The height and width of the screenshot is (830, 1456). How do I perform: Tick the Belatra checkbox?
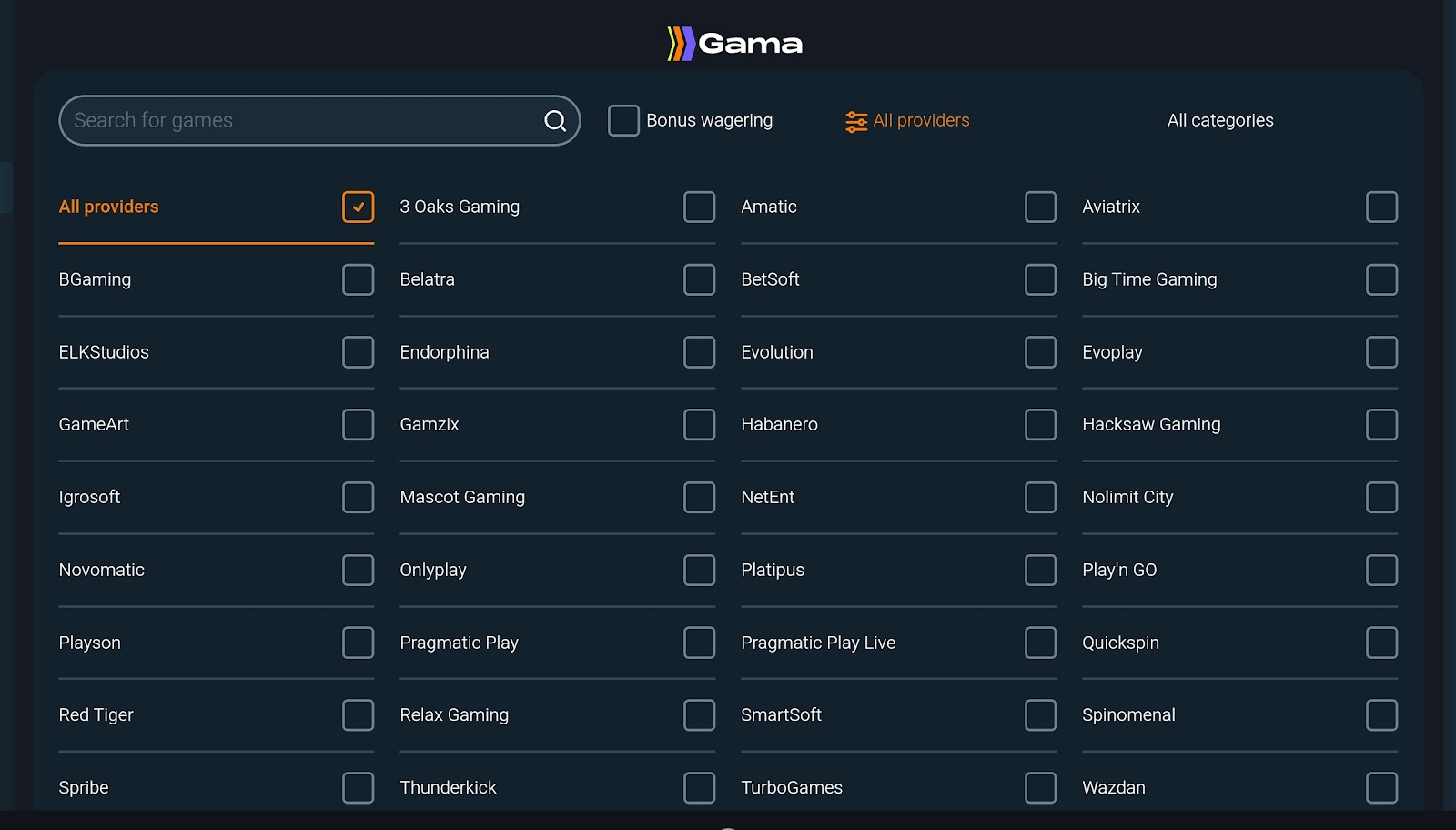pos(700,279)
